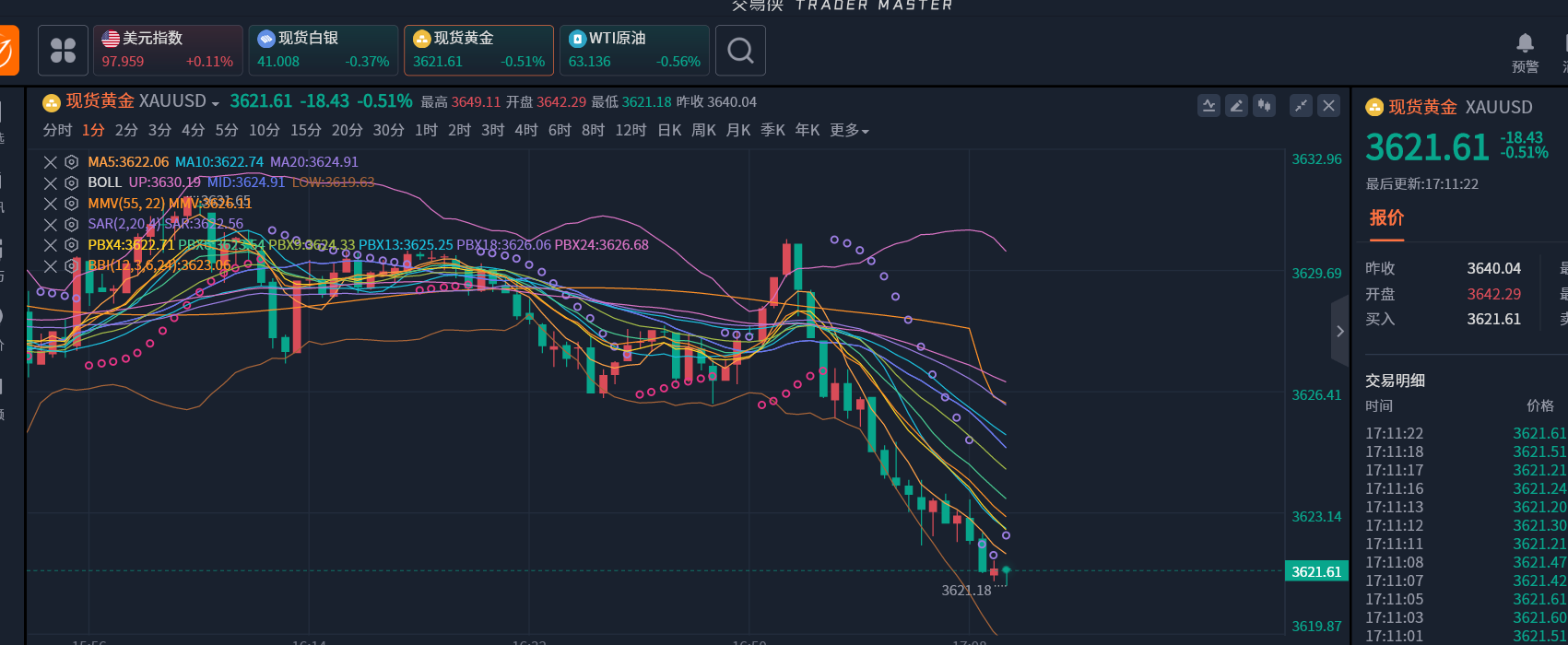Activate the pencil drawing tool
Screen dimensions: 1568x645
(1236, 105)
